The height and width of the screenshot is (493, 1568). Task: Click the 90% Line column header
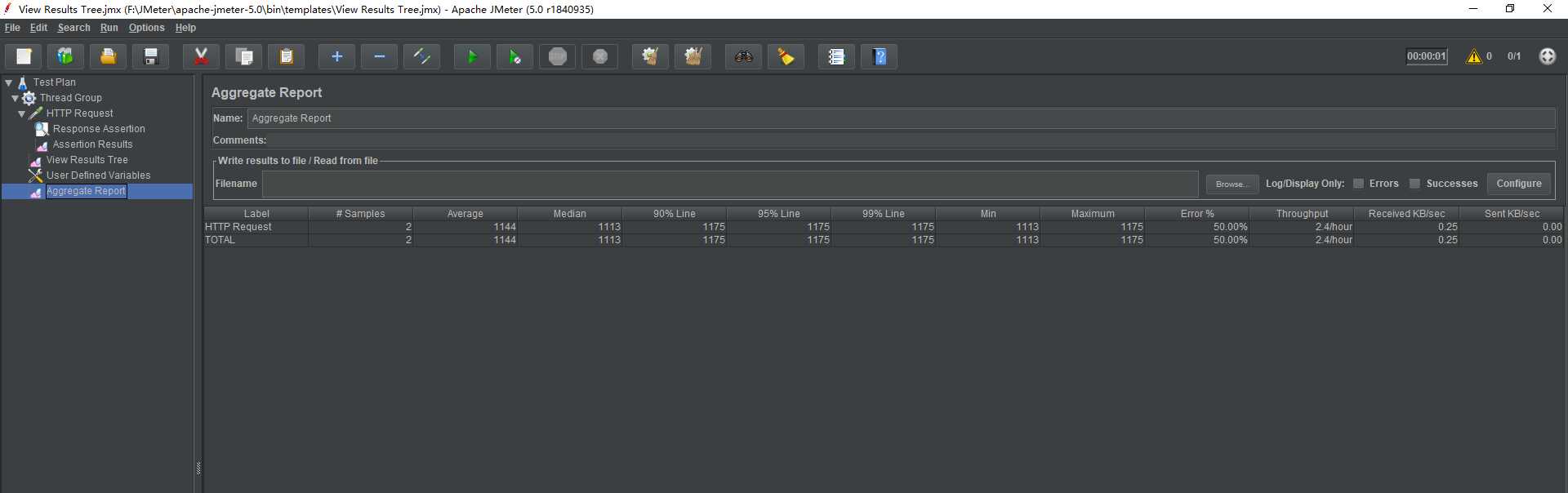pos(674,214)
